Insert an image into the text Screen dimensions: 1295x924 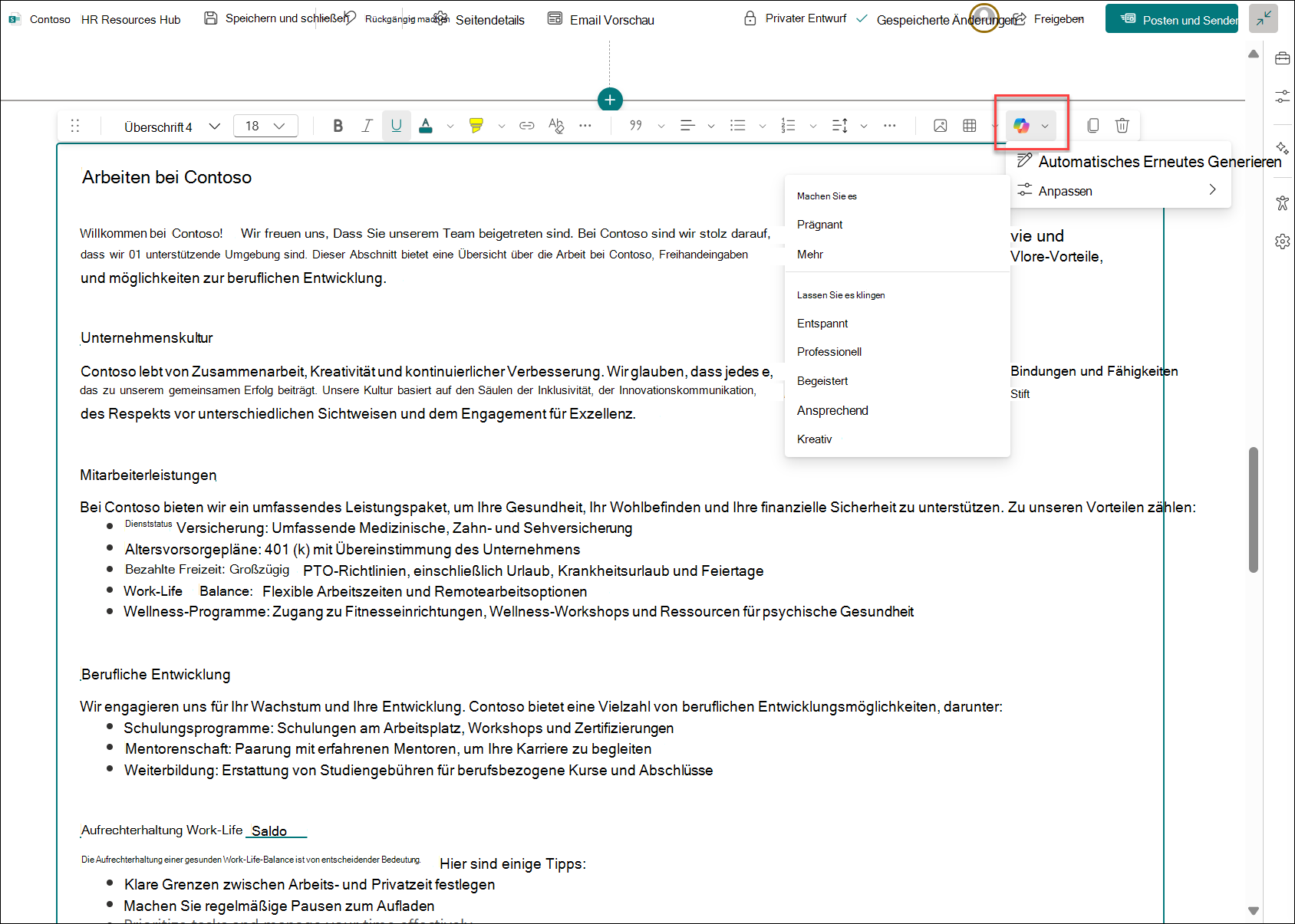[x=941, y=126]
